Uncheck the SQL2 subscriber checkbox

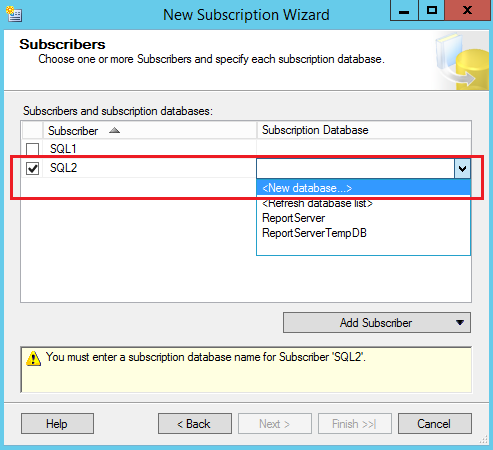[32, 168]
